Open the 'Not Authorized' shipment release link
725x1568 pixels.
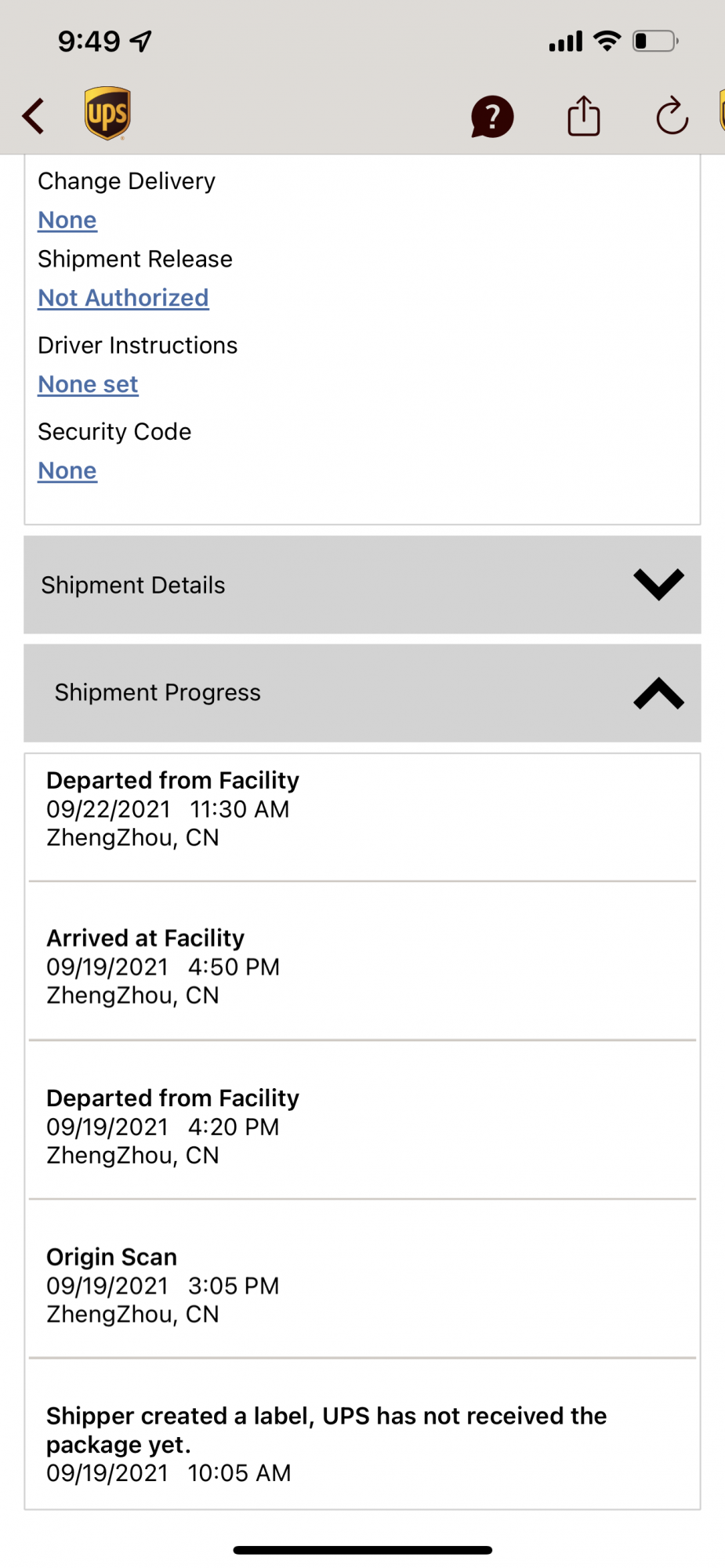(x=123, y=298)
